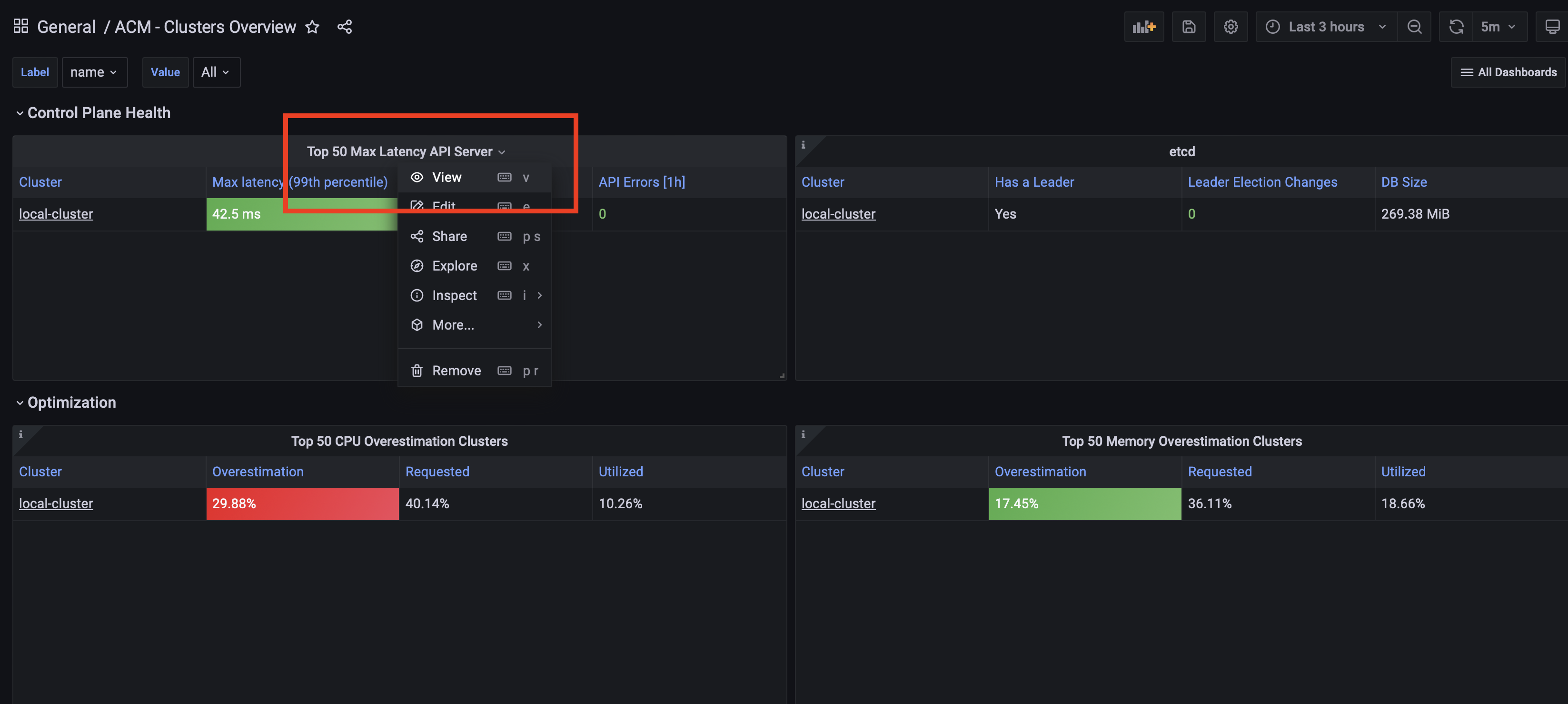Open the All Dashboards link
This screenshot has width=1568, height=704.
[x=1508, y=72]
